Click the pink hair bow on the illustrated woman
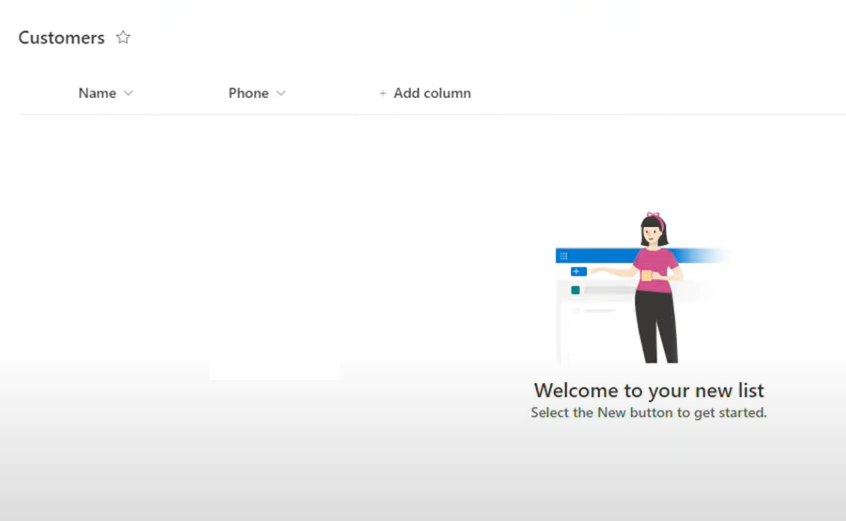This screenshot has height=521, width=846. [x=654, y=216]
